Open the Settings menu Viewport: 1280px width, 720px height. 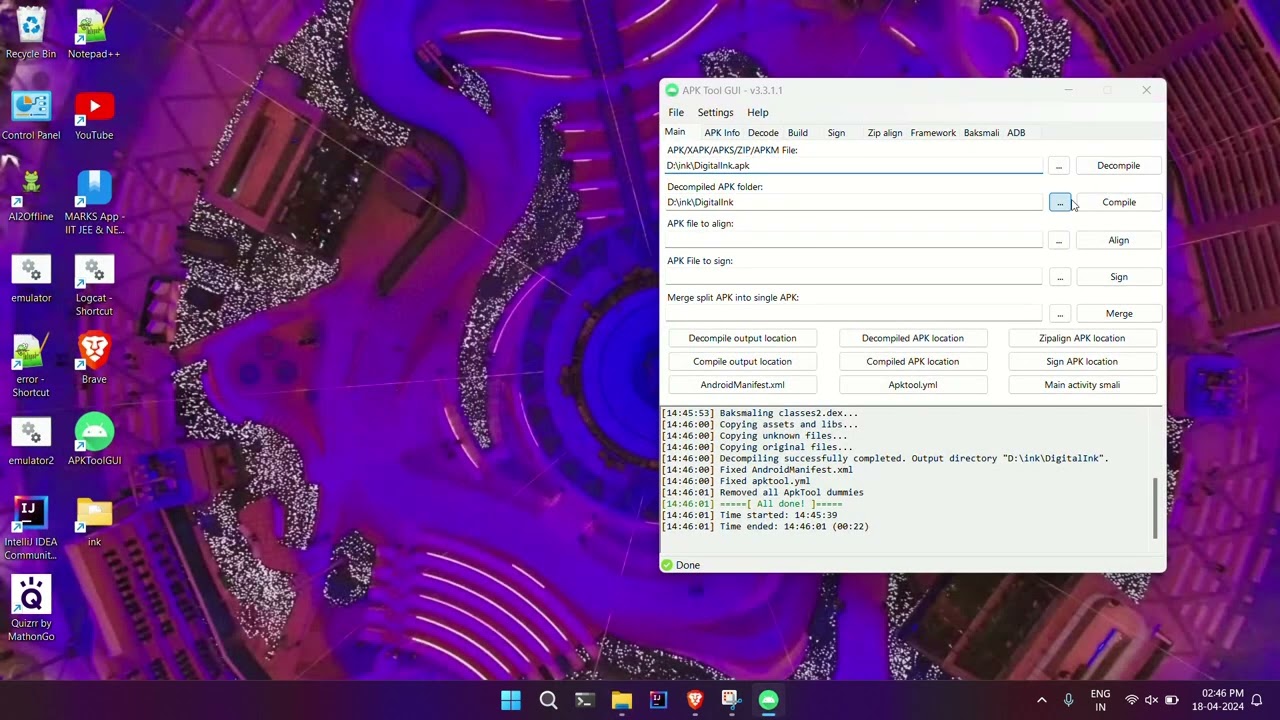click(x=715, y=112)
